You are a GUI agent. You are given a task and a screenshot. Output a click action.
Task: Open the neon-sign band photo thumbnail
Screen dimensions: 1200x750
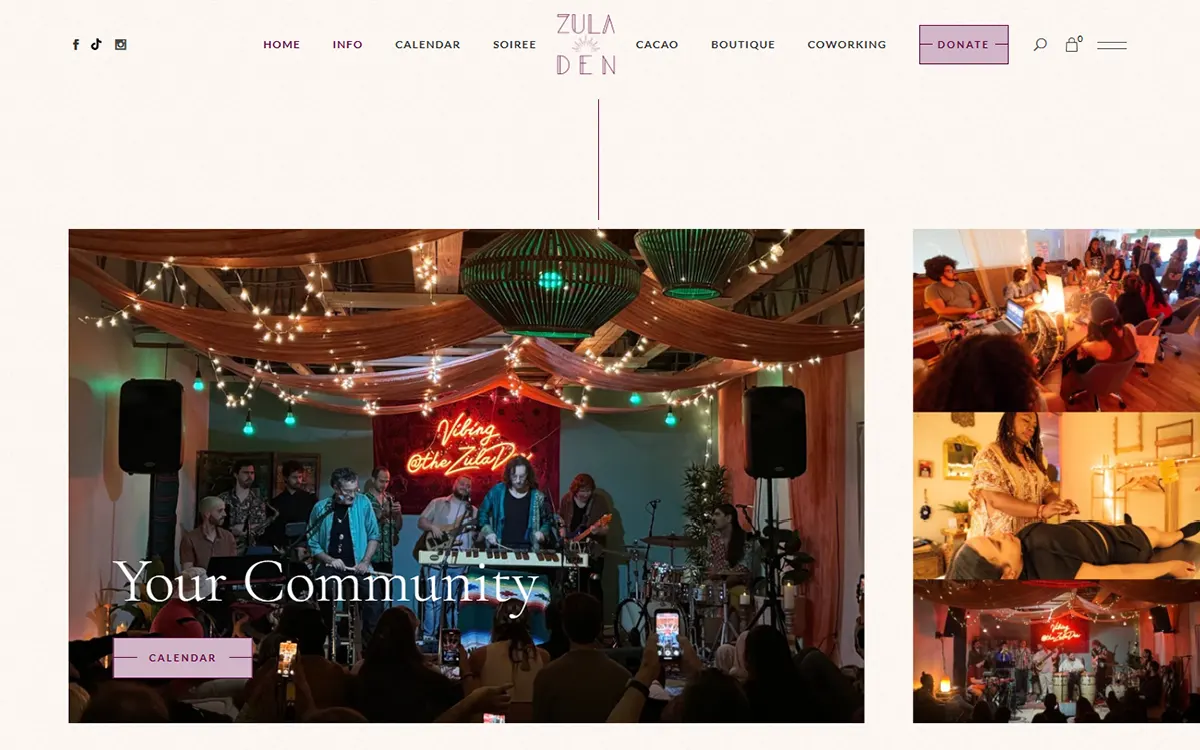(x=1056, y=651)
